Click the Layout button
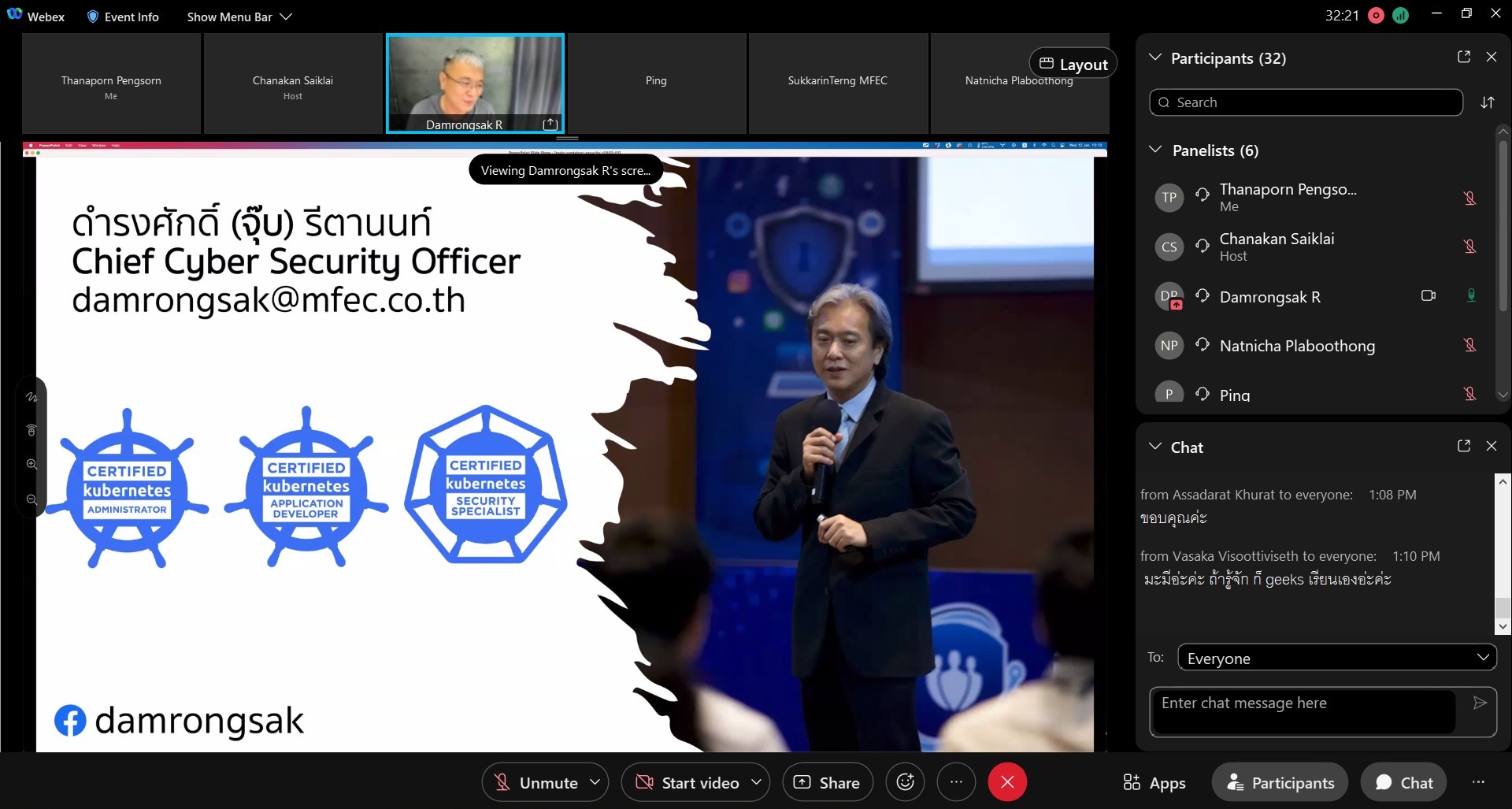 pyautogui.click(x=1073, y=65)
